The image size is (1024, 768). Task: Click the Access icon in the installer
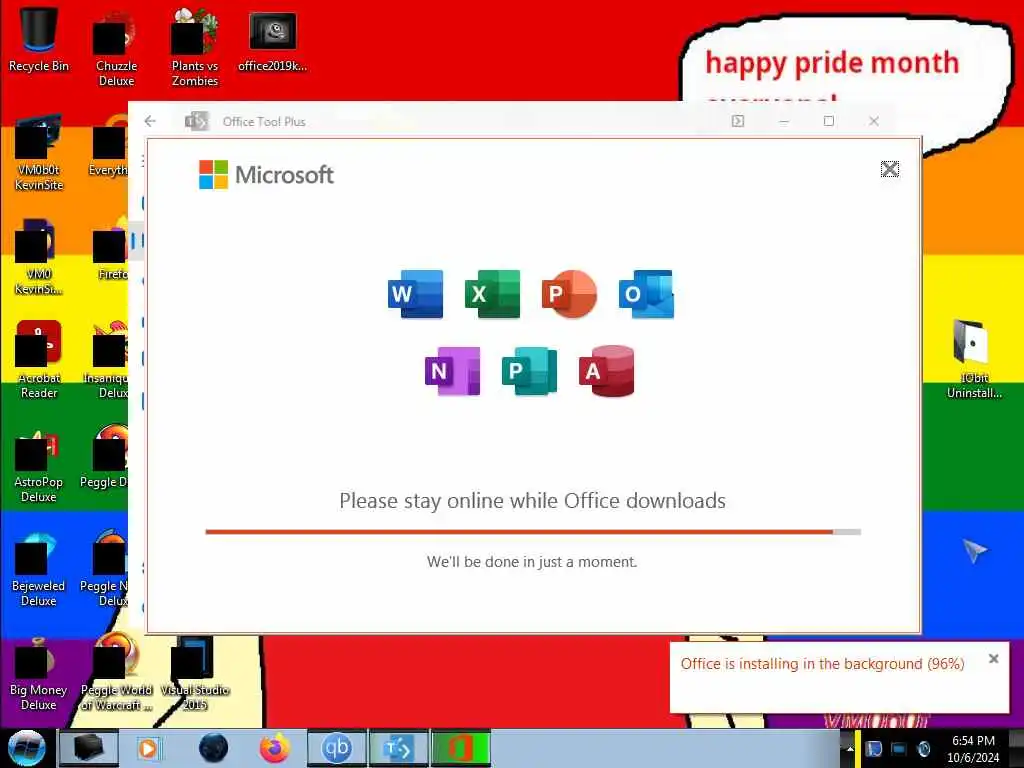coord(607,371)
